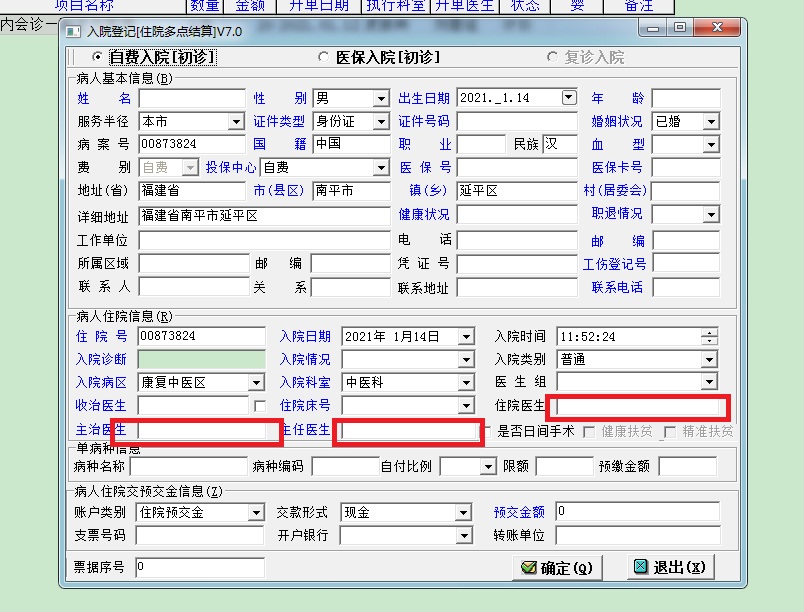Click the 主任医生 input field

pyautogui.click(x=409, y=431)
